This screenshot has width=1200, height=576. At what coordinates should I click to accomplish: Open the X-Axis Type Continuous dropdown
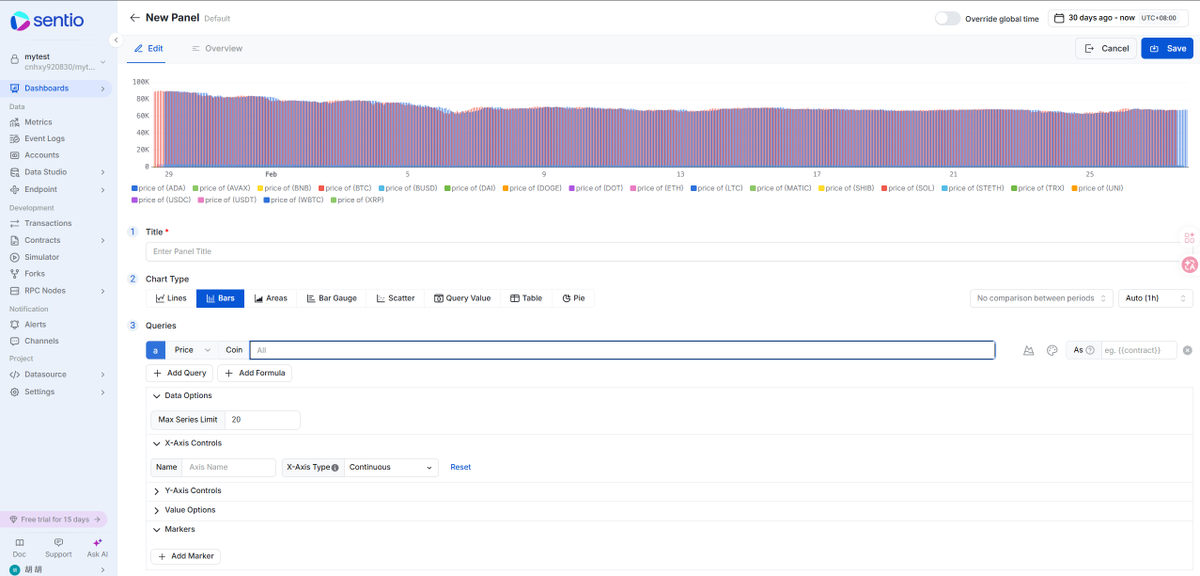tap(391, 467)
